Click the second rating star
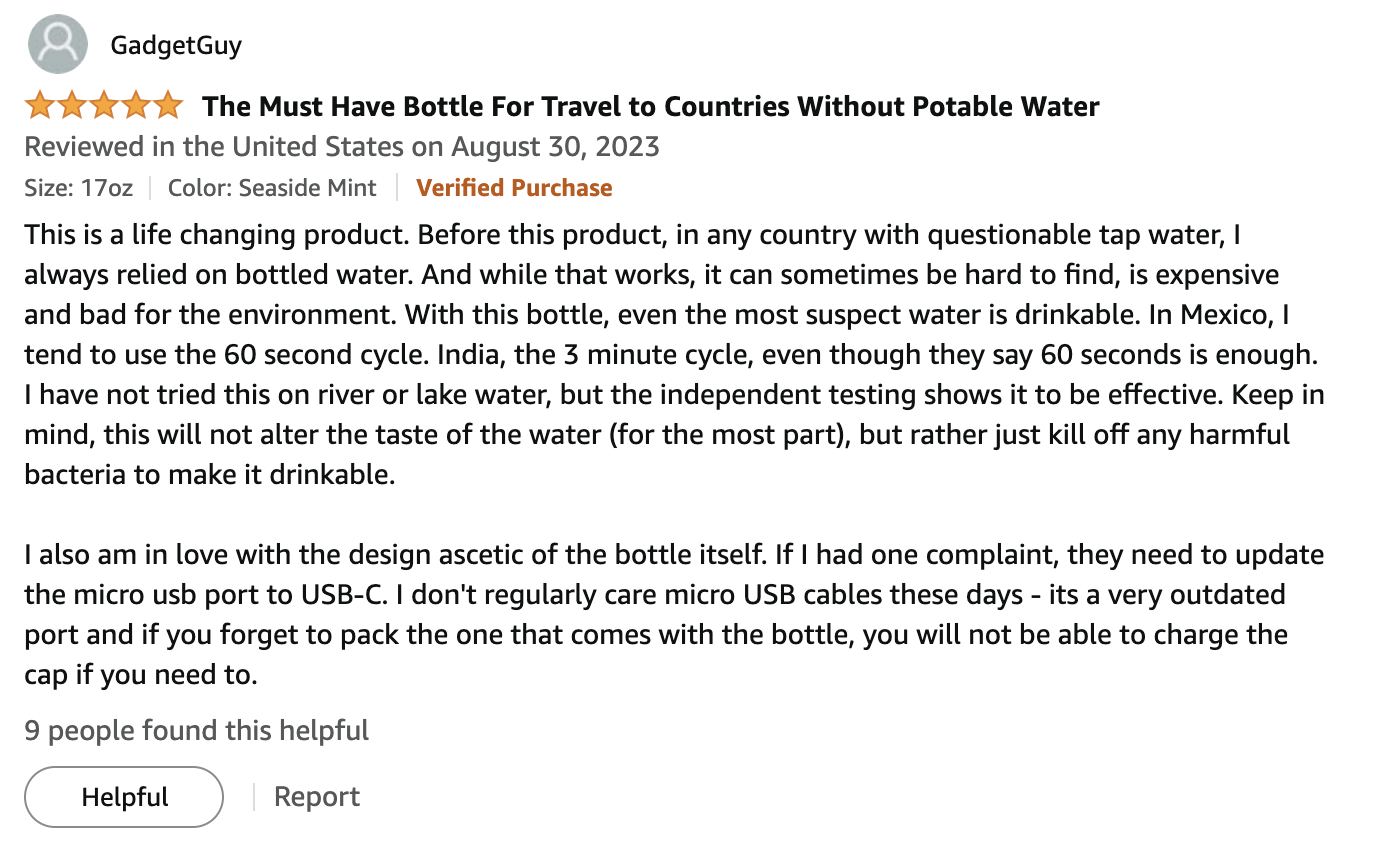This screenshot has width=1400, height=844. click(72, 105)
